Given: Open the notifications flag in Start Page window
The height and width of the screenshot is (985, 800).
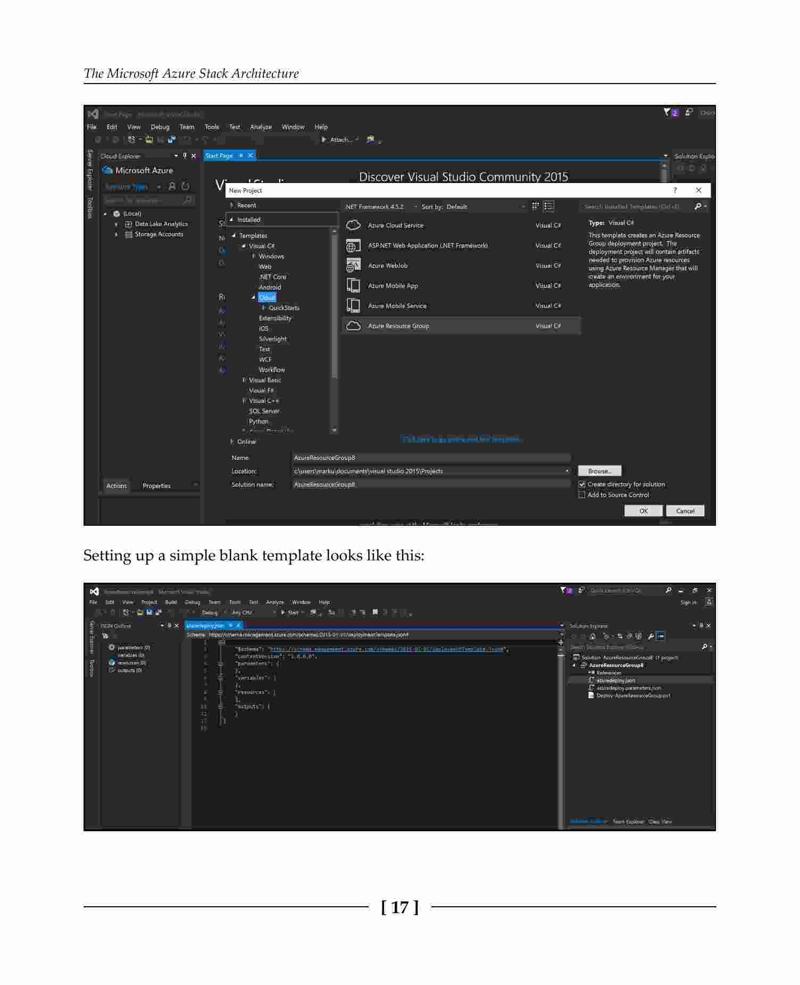Looking at the screenshot, I should click(668, 112).
